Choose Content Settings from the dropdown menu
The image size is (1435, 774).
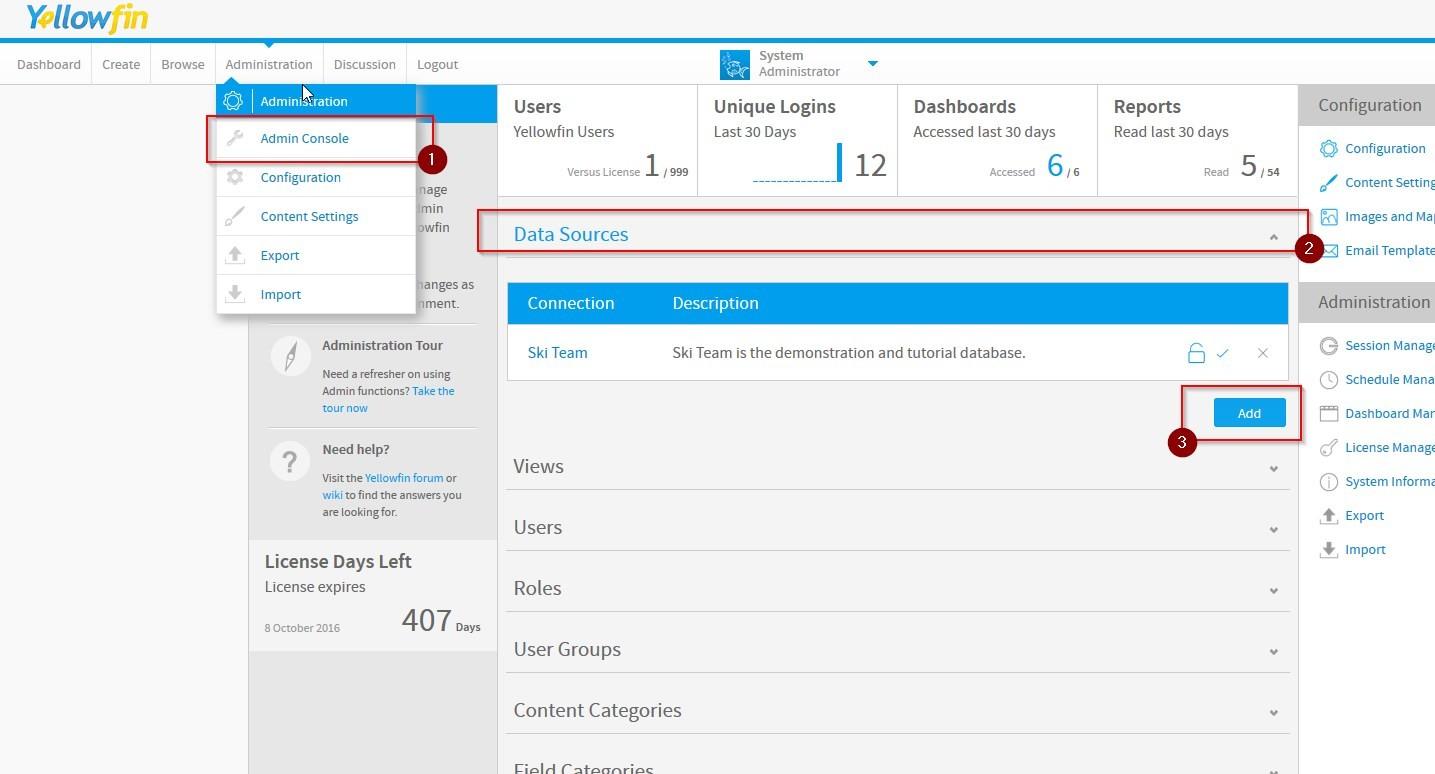tap(309, 216)
